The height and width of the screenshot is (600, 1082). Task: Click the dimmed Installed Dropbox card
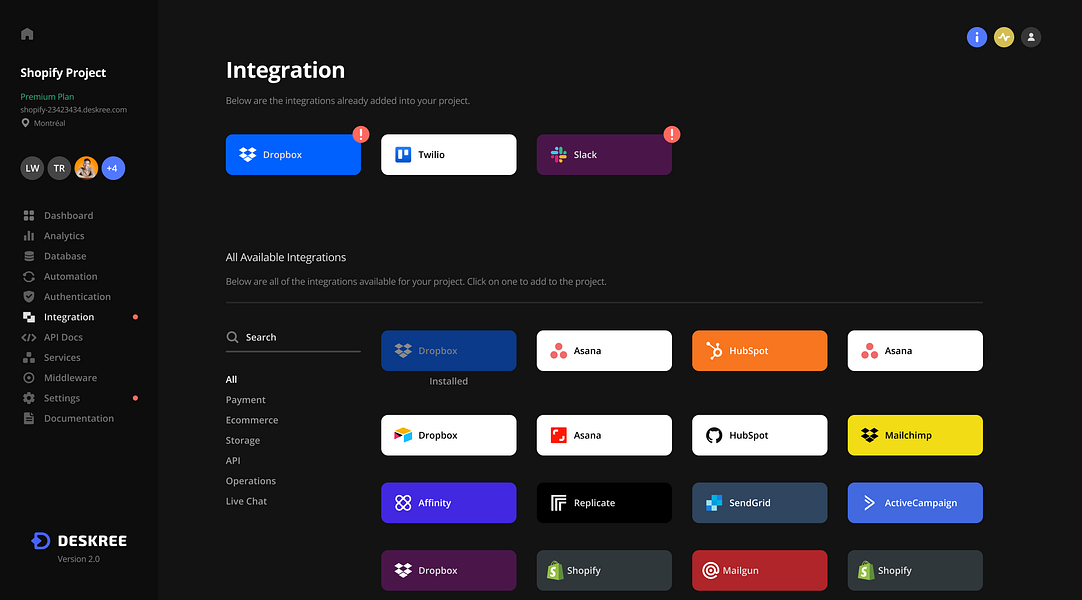click(449, 350)
